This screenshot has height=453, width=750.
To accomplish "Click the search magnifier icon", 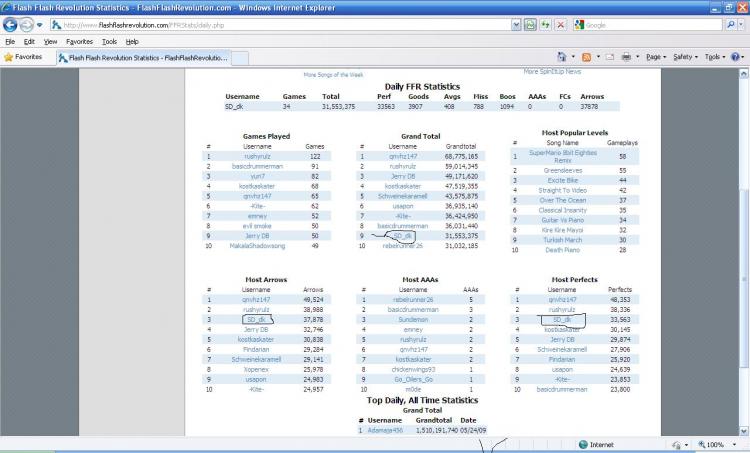I will coord(730,25).
